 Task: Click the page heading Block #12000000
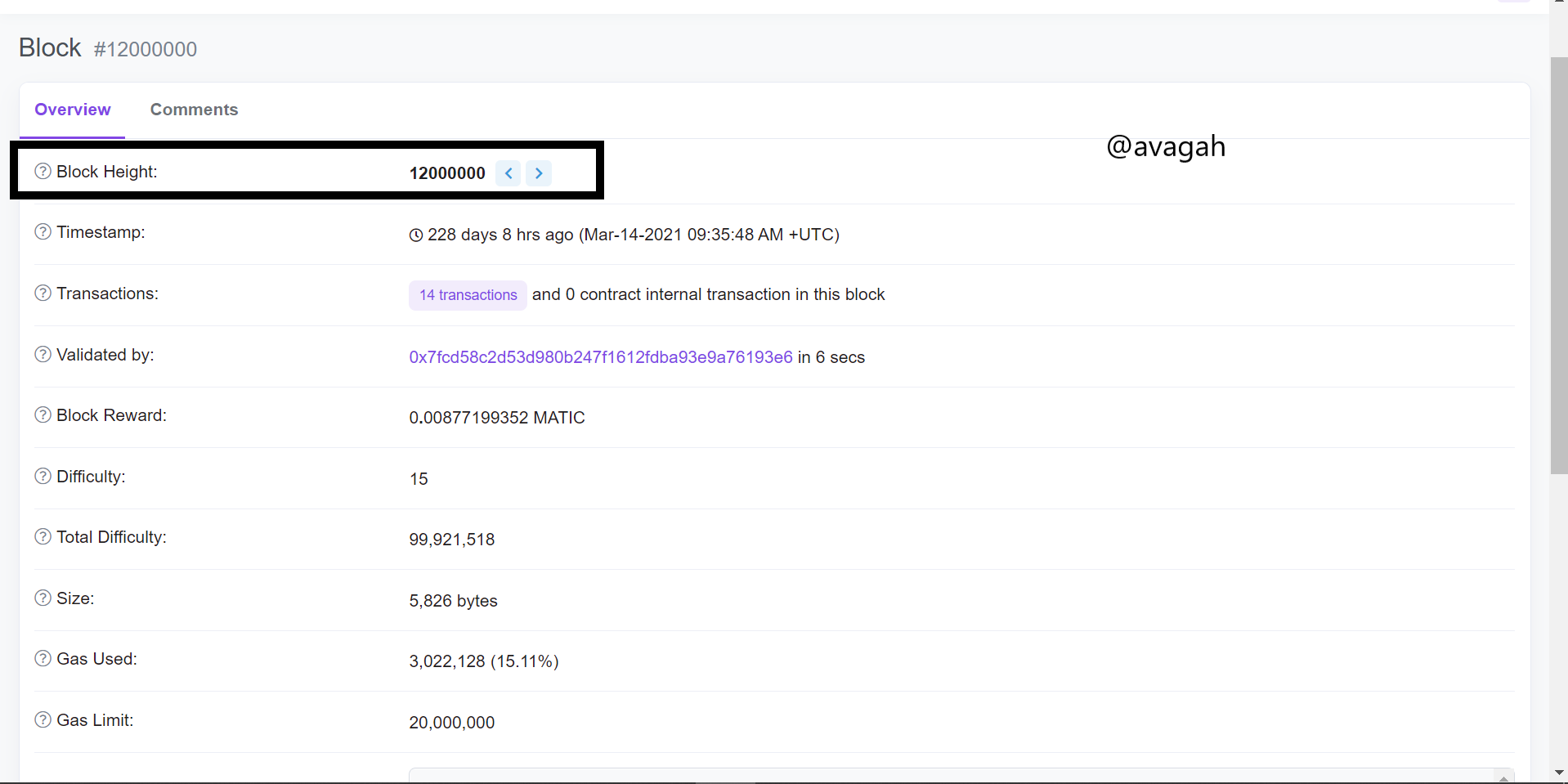tap(108, 48)
